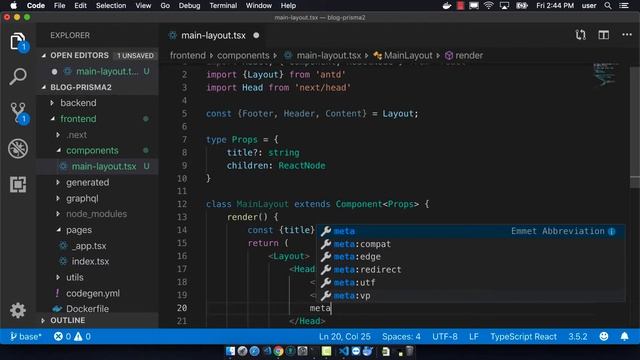Open the More Actions ellipsis menu
640x360 pixels.
(627, 35)
